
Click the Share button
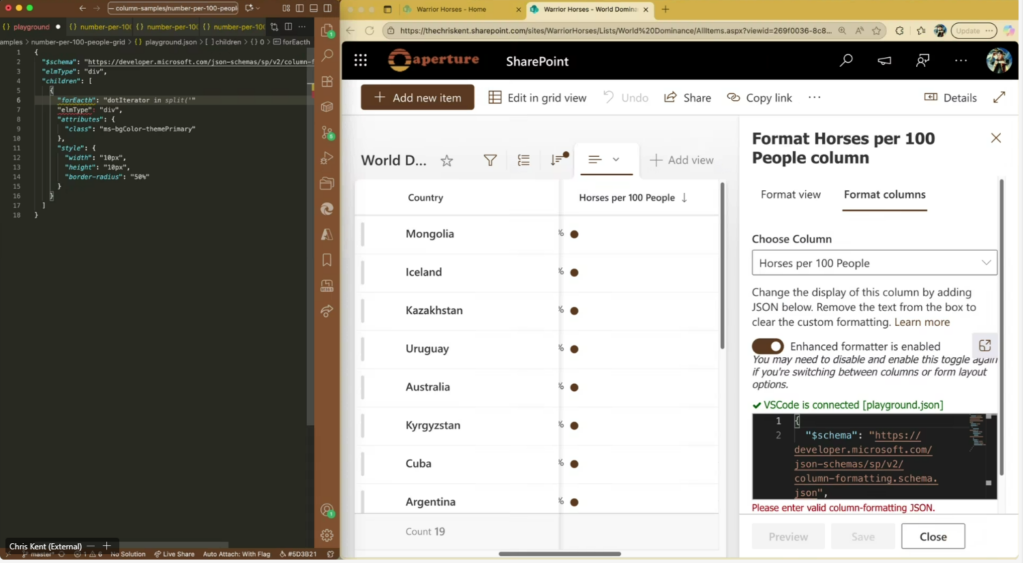click(687, 97)
